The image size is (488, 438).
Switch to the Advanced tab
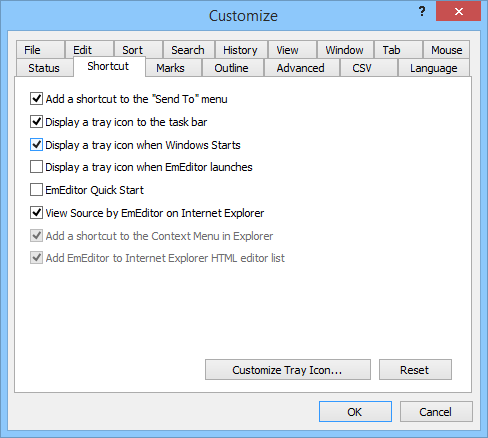coord(301,68)
